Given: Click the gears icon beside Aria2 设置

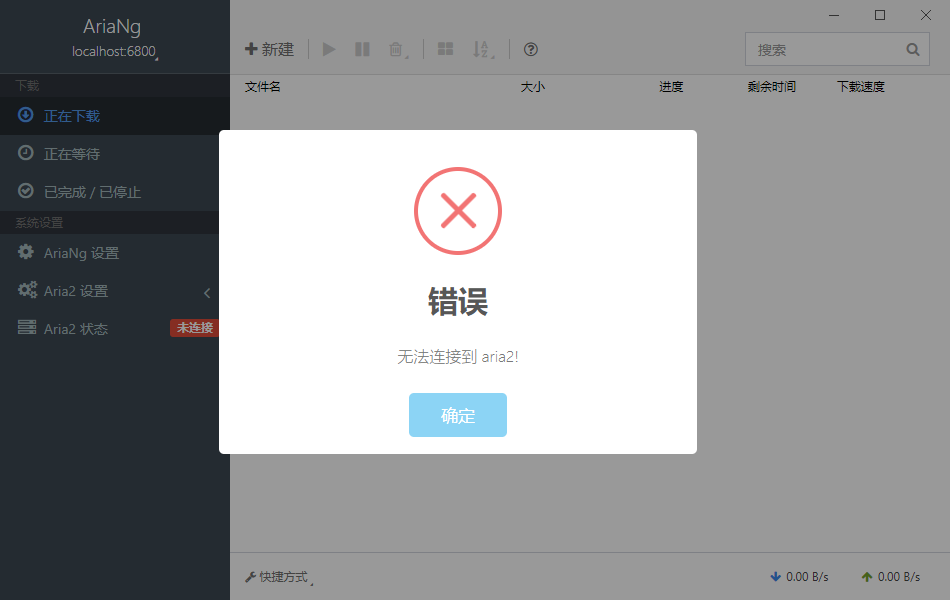Looking at the screenshot, I should click(27, 290).
